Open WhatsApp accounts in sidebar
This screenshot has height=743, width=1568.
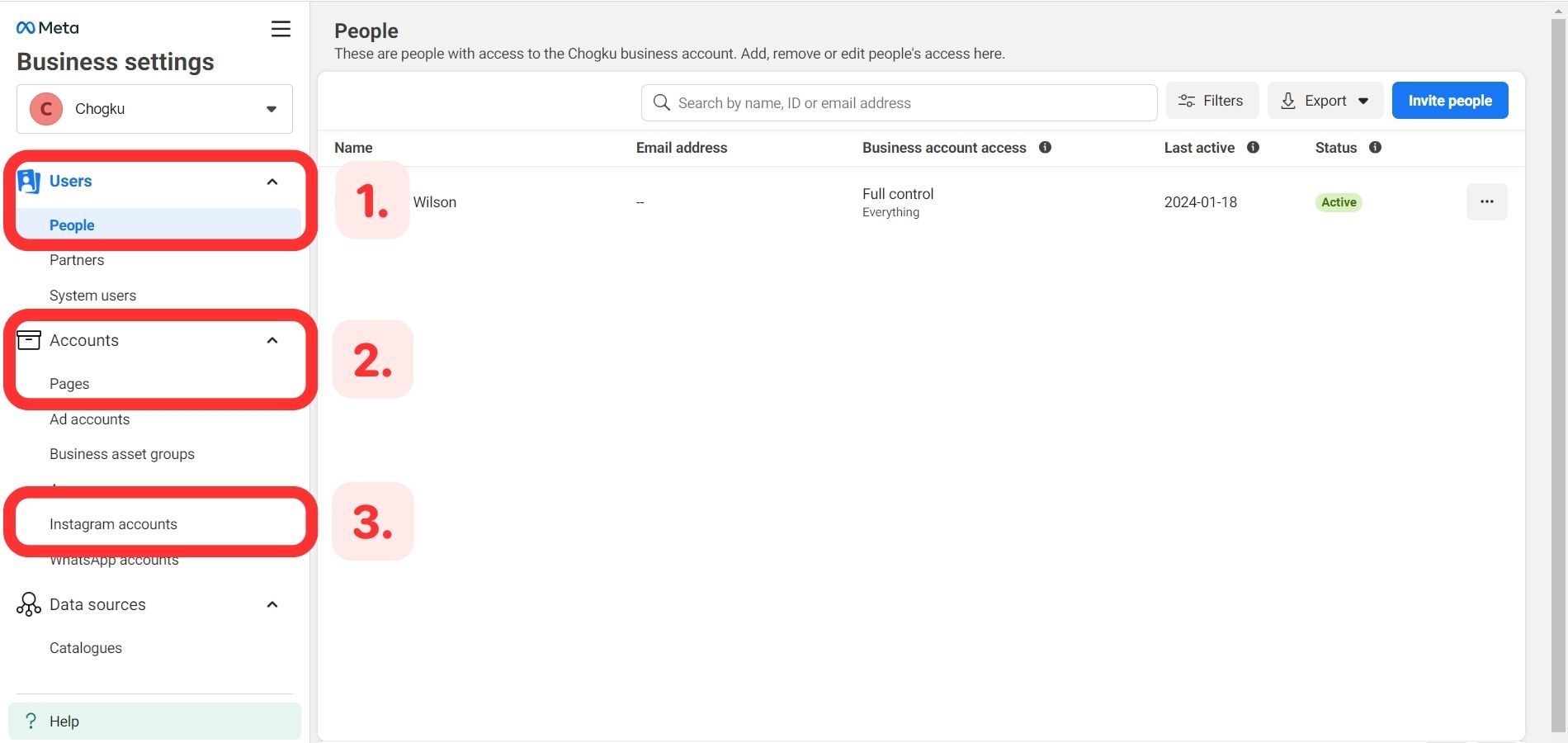[114, 561]
